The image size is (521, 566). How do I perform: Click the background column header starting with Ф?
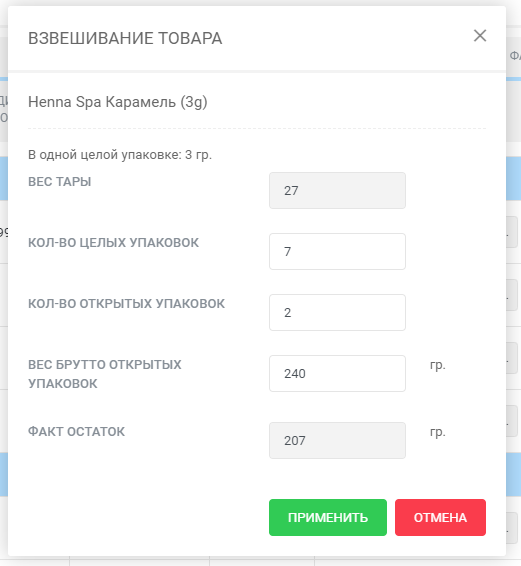point(515,56)
